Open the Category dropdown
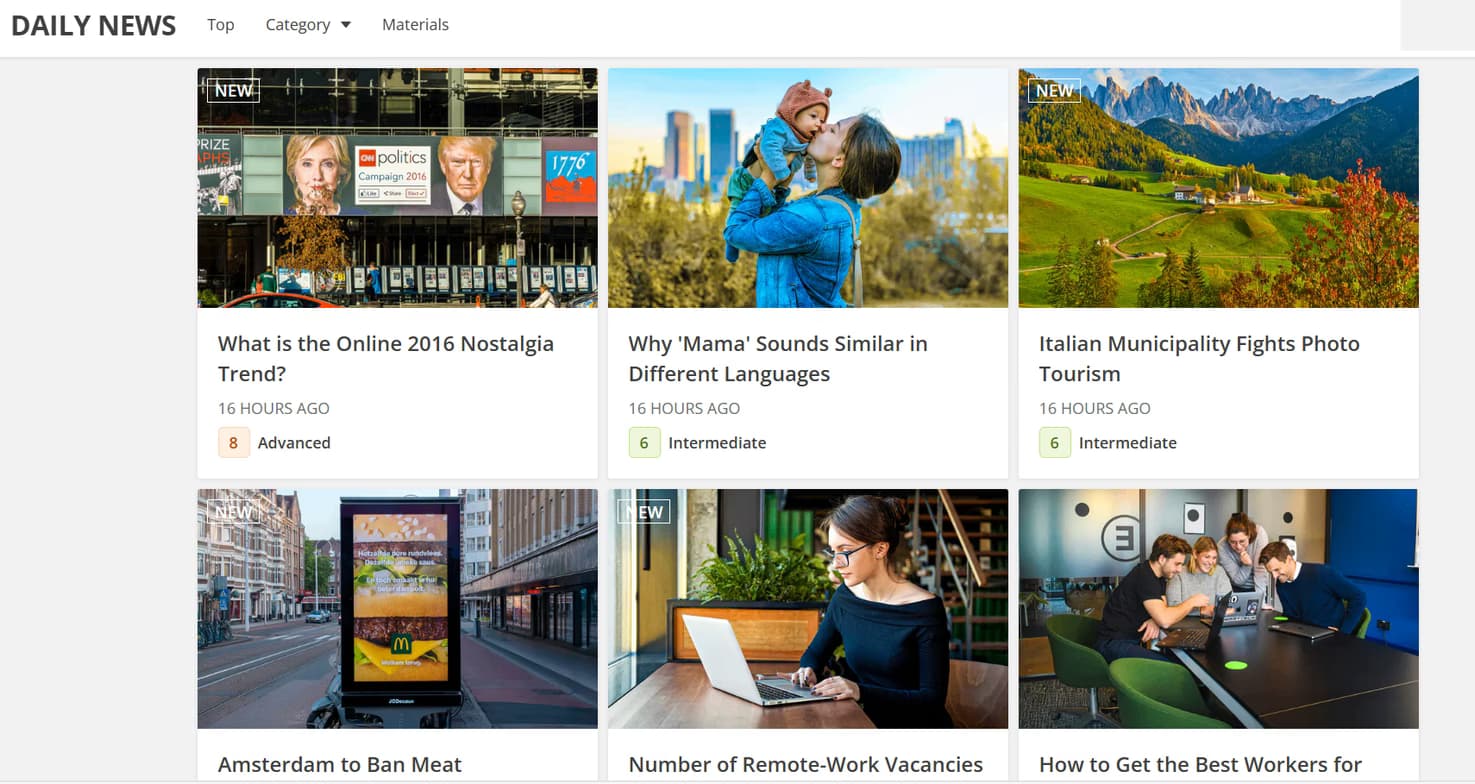Image resolution: width=1475 pixels, height=784 pixels. [x=298, y=24]
